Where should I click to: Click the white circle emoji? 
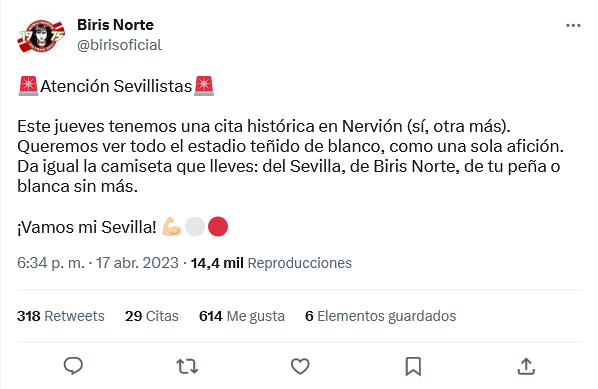click(195, 227)
